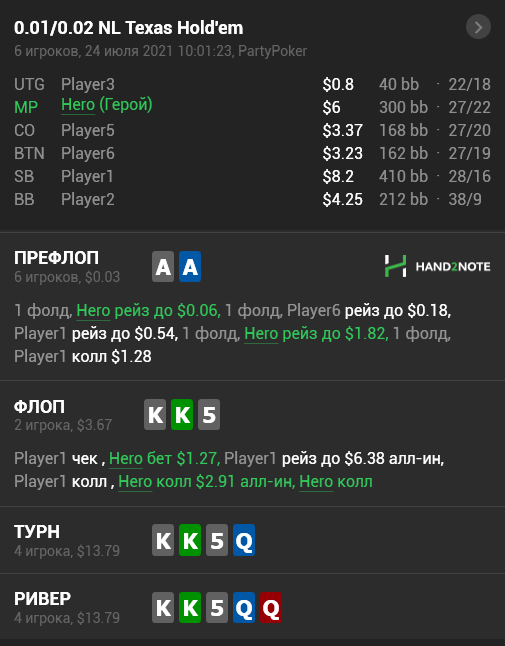Screen dimensions: 505x646
Task: Click Hero link in flop bet $1.27
Action: tap(126, 459)
